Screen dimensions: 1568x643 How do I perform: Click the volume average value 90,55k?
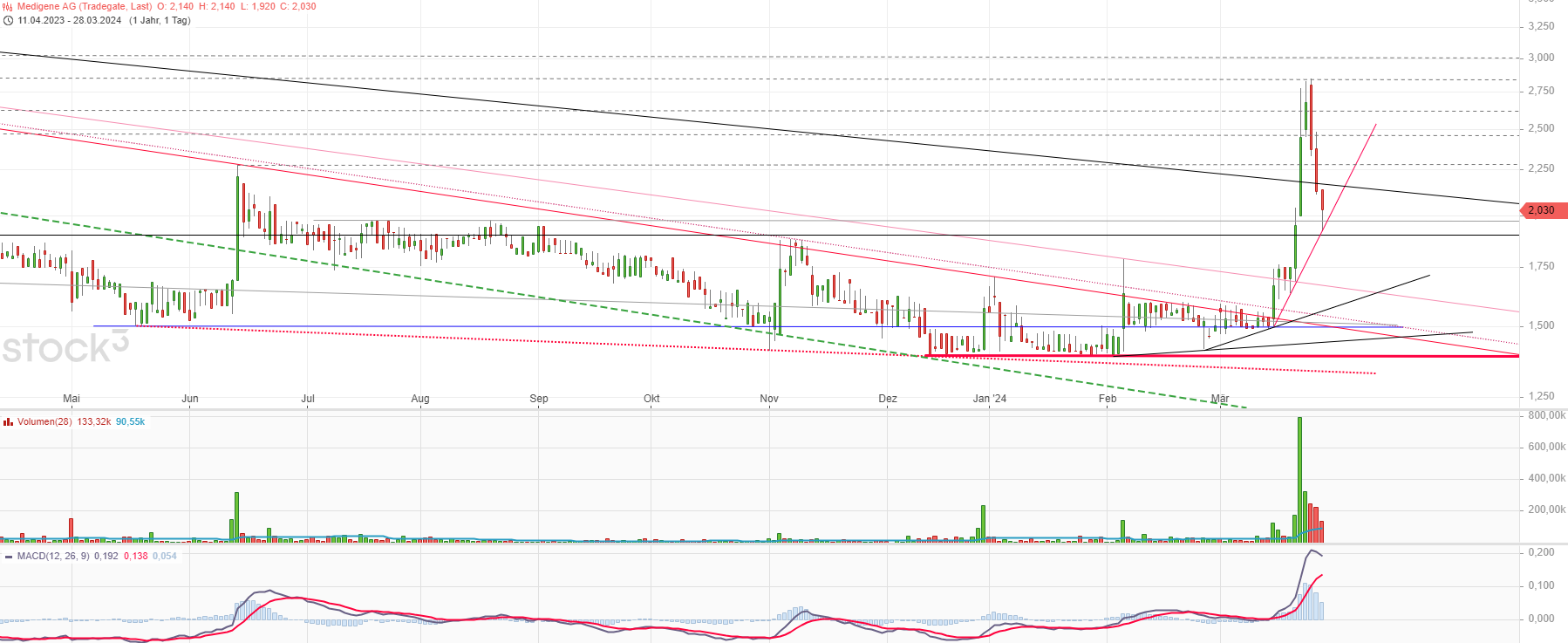(x=131, y=421)
